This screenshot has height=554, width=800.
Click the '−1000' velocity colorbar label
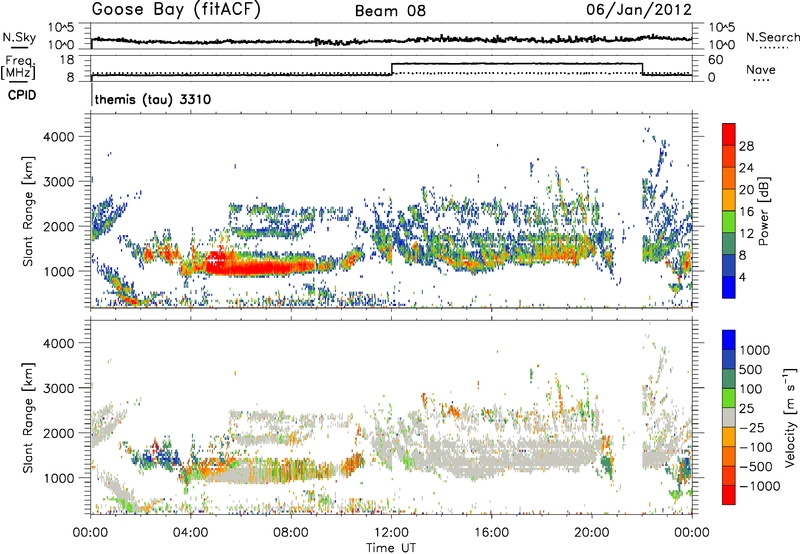[x=760, y=486]
